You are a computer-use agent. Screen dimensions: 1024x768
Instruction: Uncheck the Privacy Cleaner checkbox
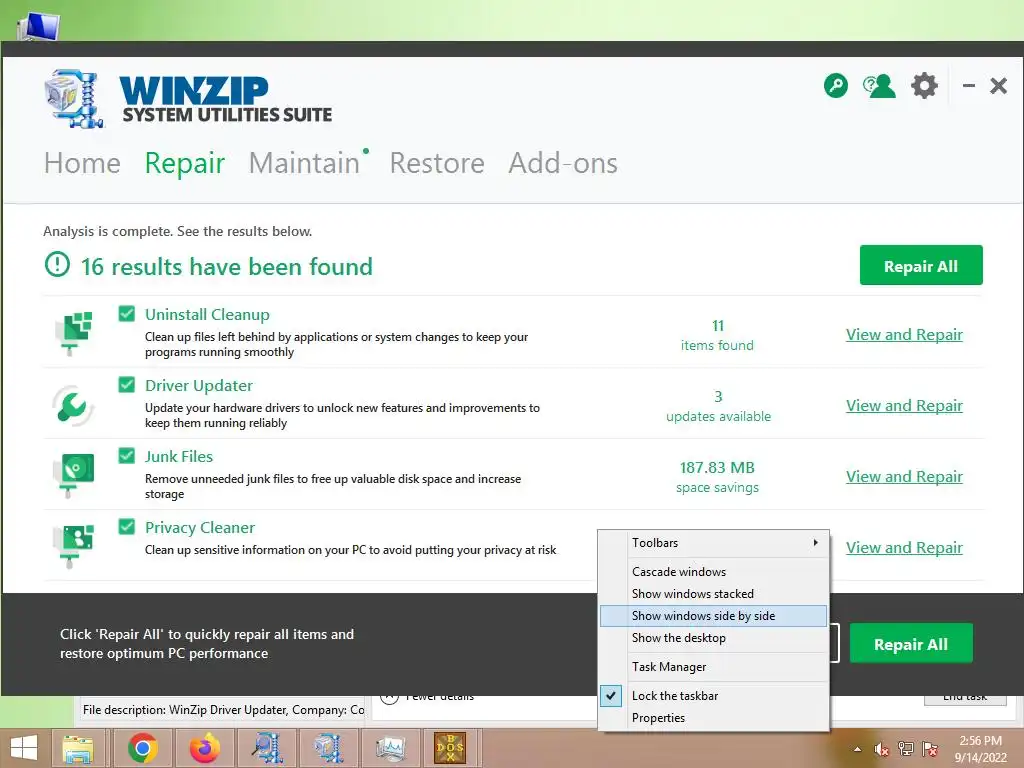(127, 526)
